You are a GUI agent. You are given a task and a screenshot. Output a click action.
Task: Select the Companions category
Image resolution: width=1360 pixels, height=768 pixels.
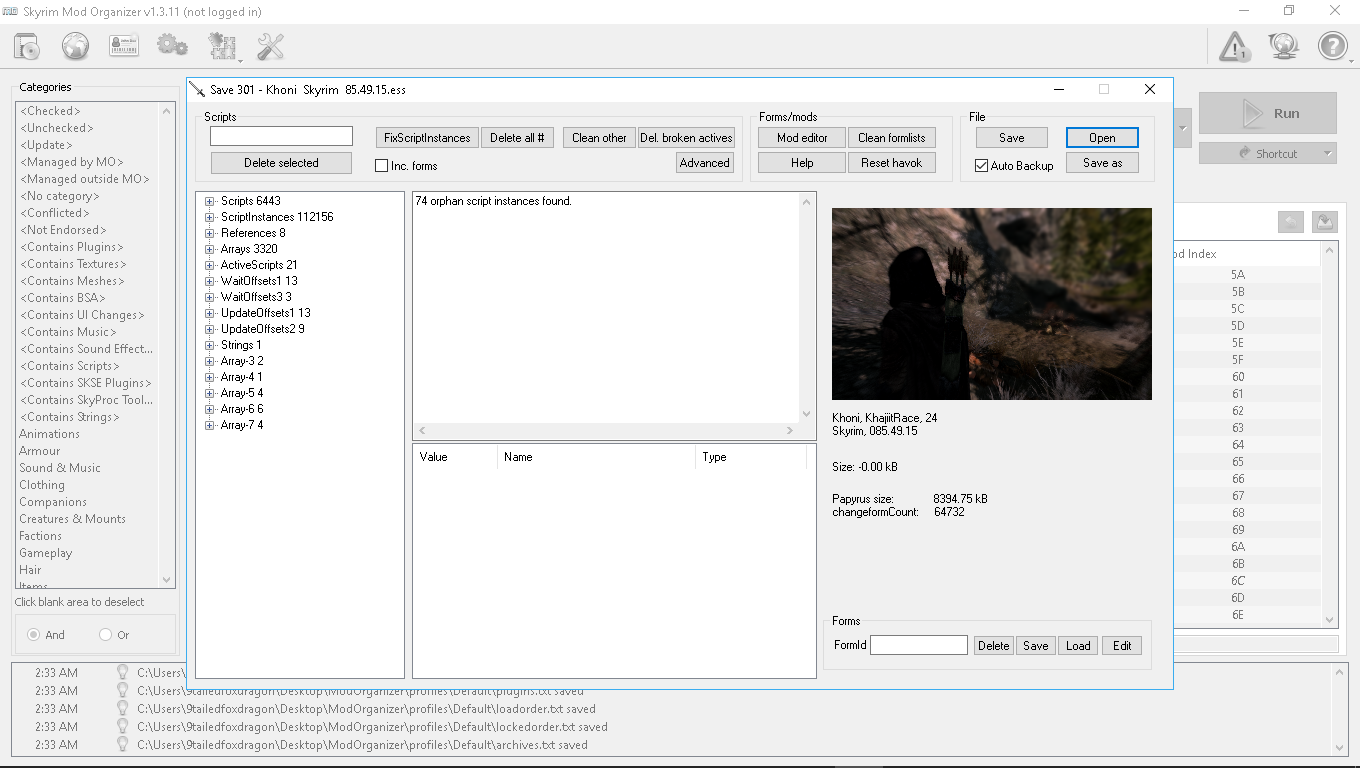(x=52, y=501)
